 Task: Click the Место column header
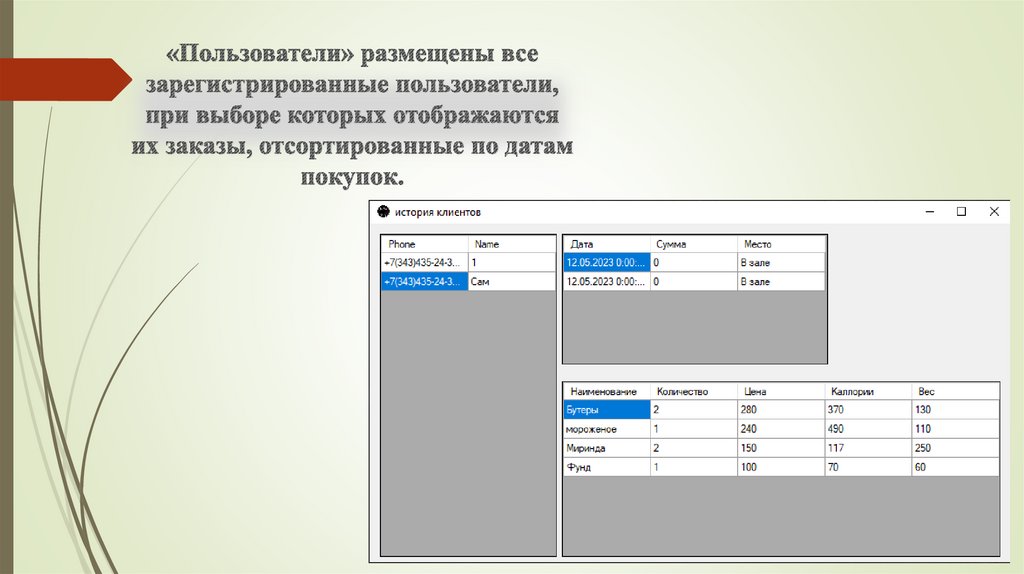click(780, 244)
